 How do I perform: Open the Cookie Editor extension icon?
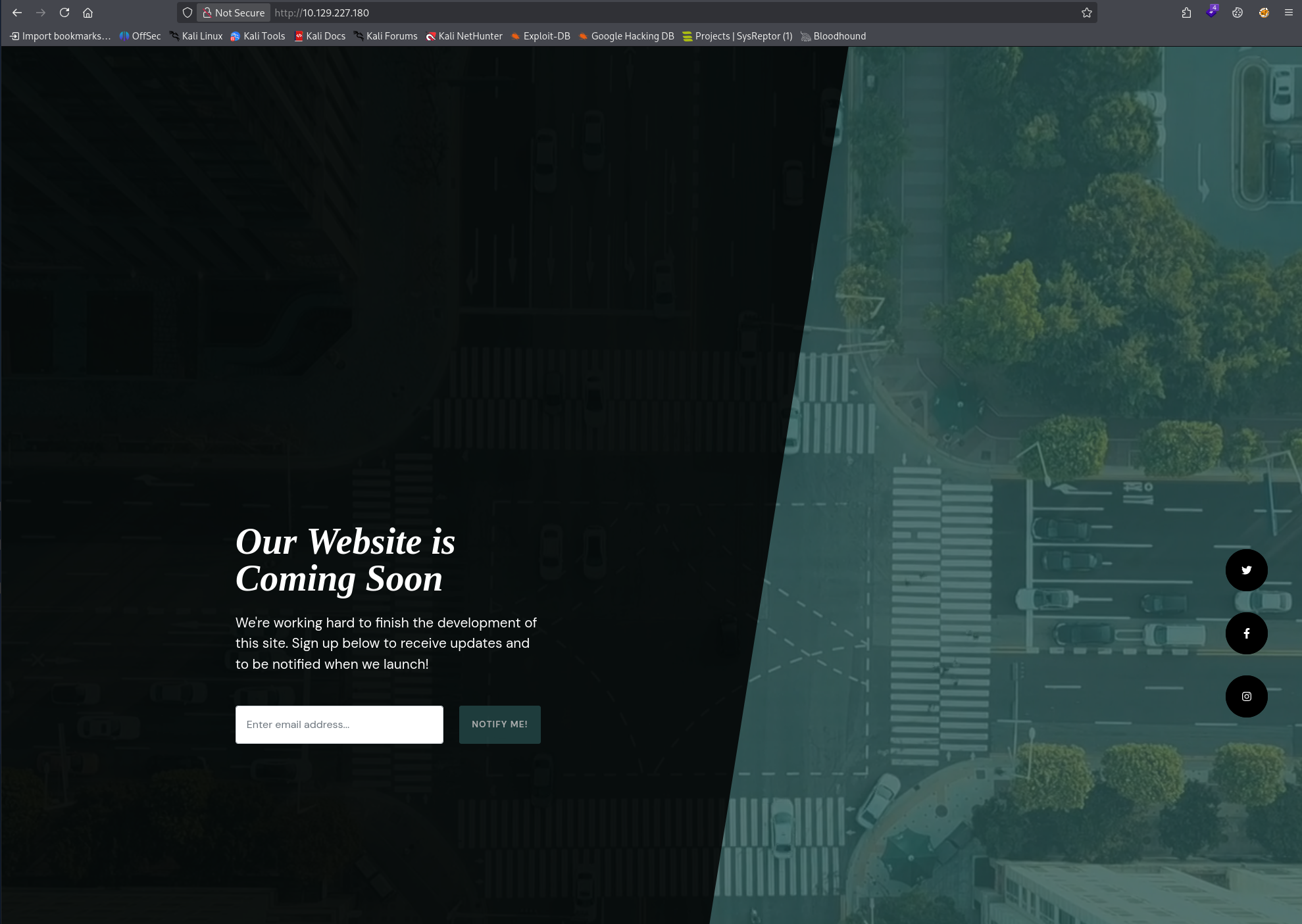[x=1238, y=12]
